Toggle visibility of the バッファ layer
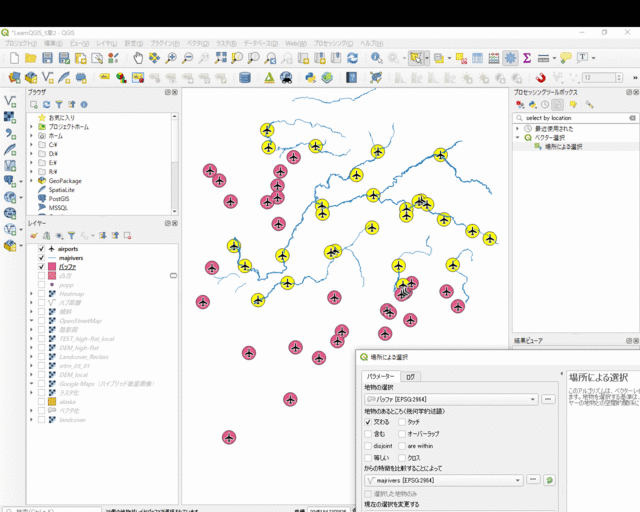 click(41, 267)
